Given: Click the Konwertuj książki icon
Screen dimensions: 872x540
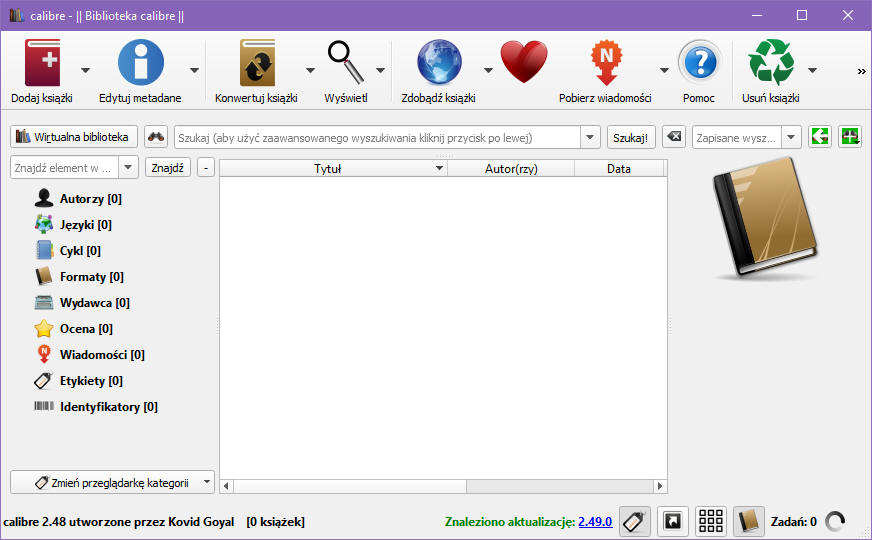Looking at the screenshot, I should [x=256, y=62].
